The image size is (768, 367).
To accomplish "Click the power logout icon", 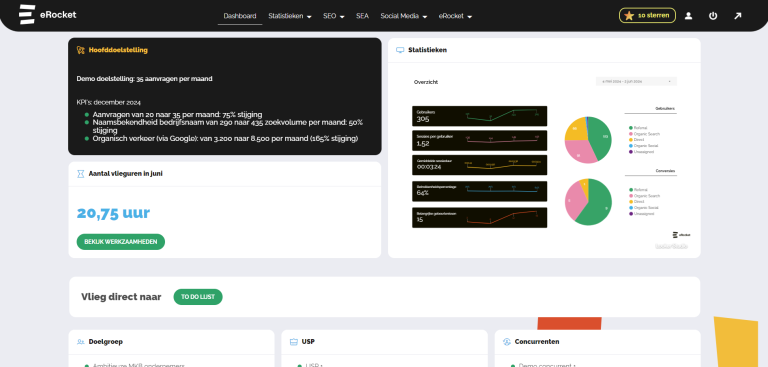I will tap(713, 16).
